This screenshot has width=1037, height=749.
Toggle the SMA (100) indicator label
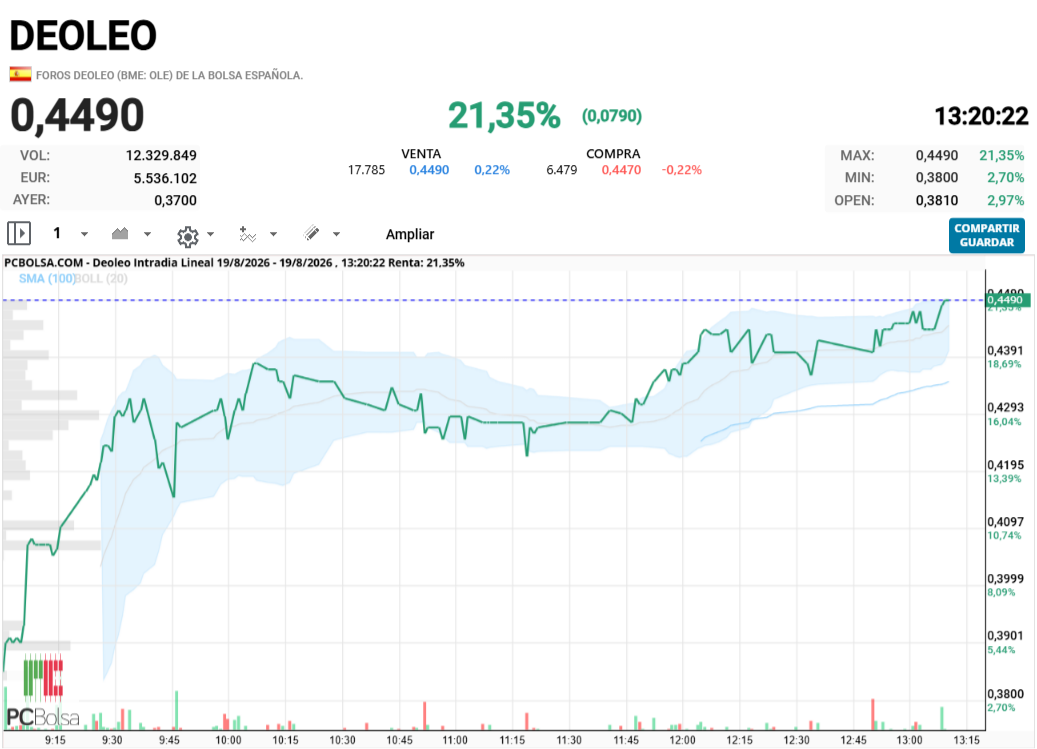click(x=46, y=278)
